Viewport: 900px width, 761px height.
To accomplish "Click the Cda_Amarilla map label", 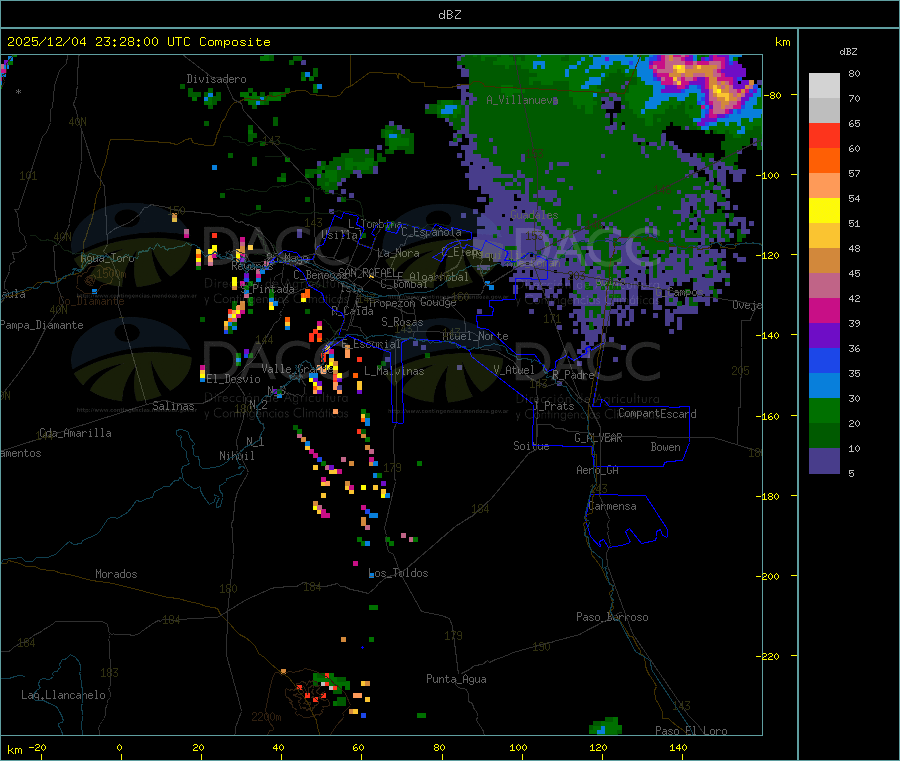I will click(75, 433).
